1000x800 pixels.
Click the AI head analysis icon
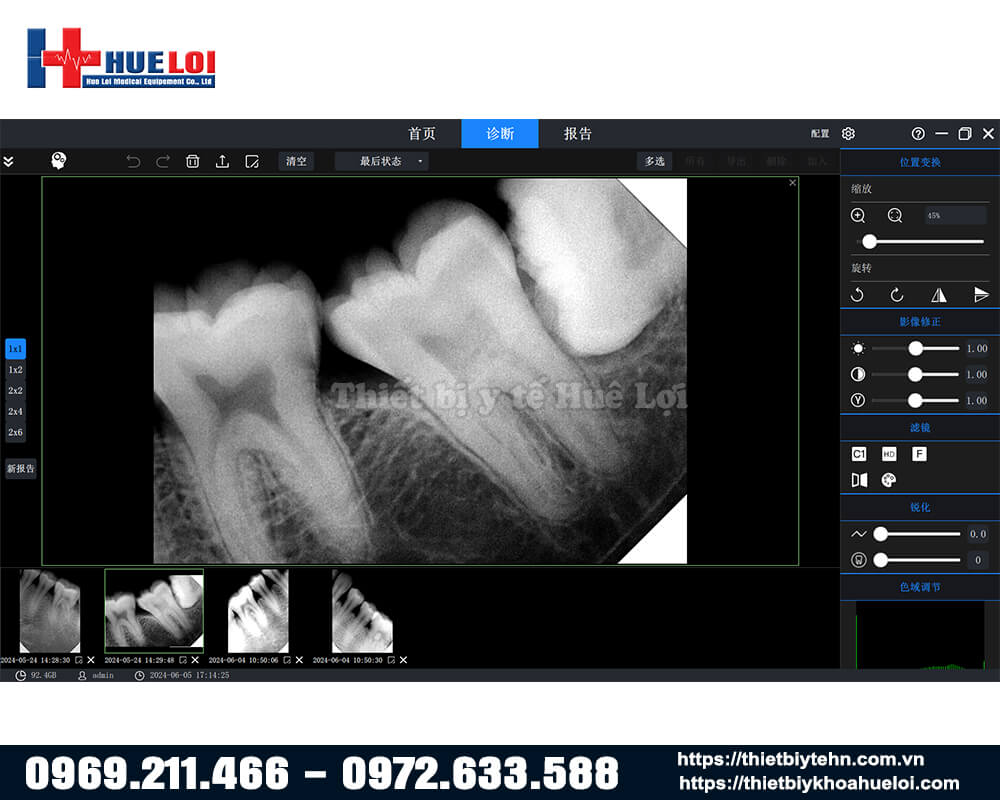tap(59, 160)
